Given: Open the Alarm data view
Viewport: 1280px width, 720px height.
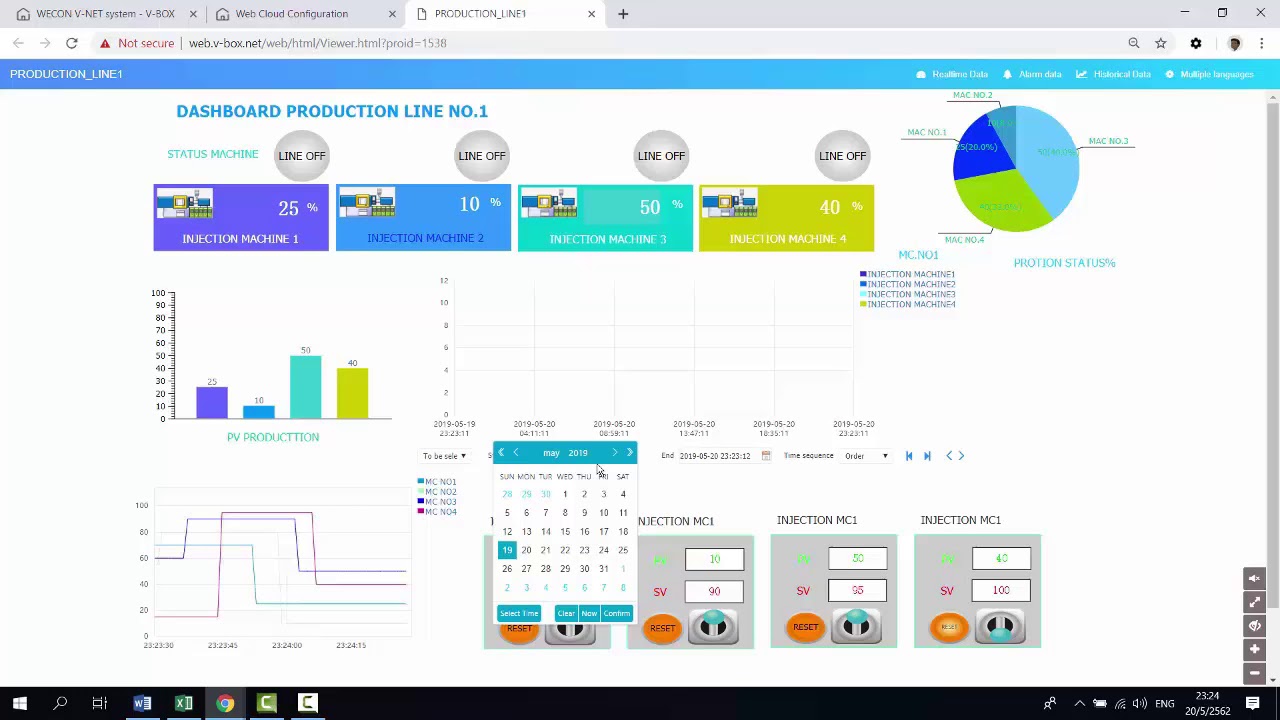Looking at the screenshot, I should [1032, 74].
